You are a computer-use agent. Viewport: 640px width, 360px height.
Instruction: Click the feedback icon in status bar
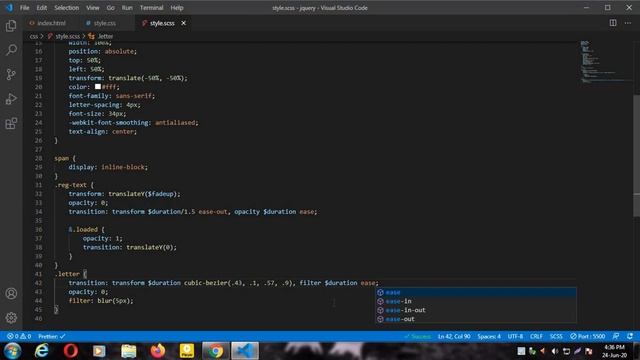coord(616,336)
